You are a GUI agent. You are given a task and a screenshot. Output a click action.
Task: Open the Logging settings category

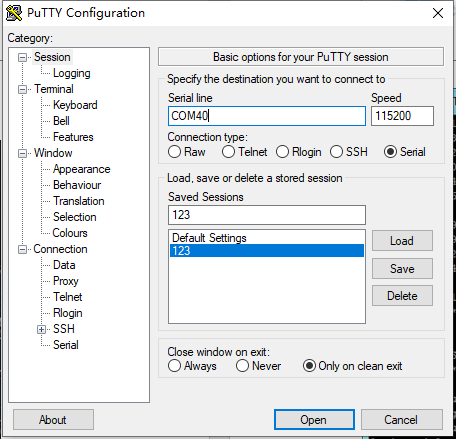[72, 73]
